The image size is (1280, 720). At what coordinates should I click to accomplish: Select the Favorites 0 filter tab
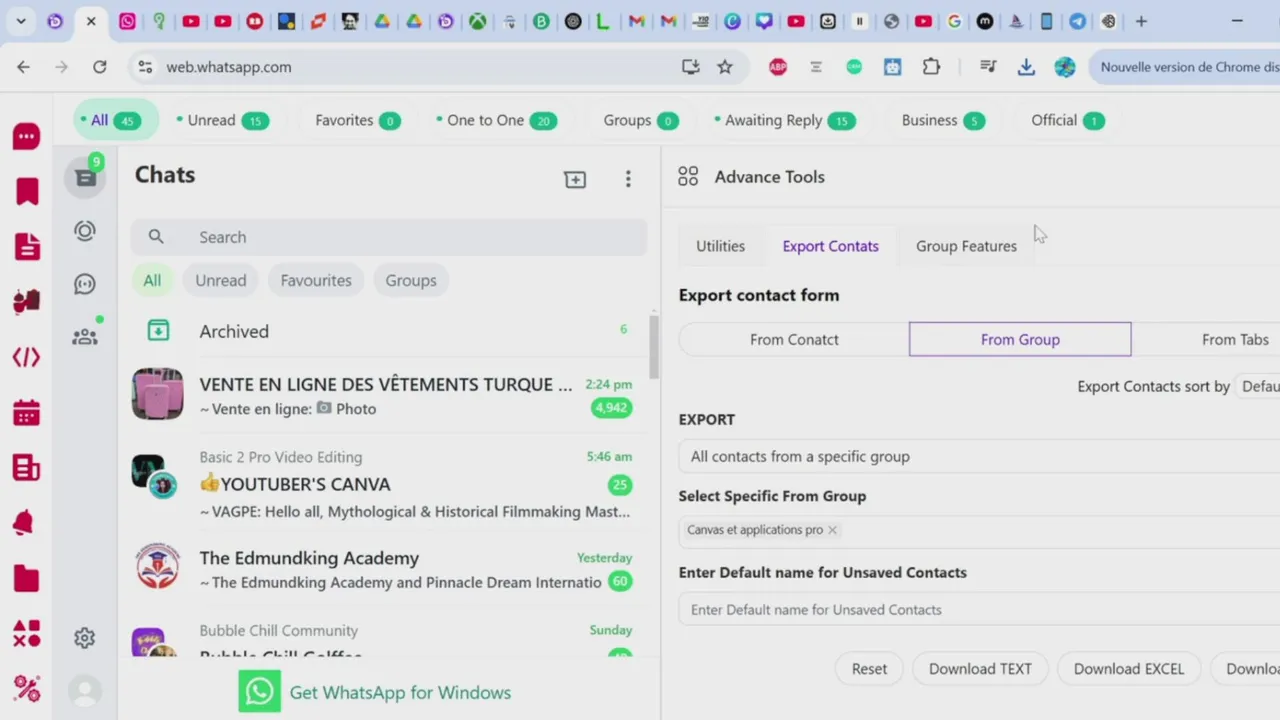[x=358, y=120]
